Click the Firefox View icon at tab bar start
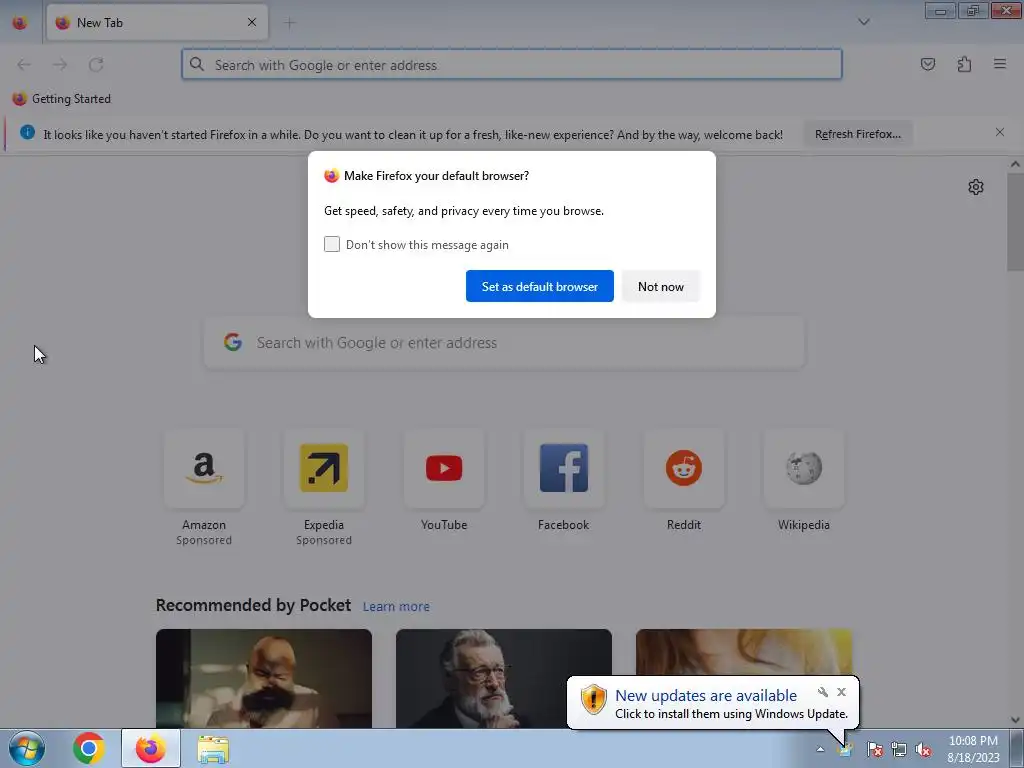Image resolution: width=1024 pixels, height=768 pixels. [20, 23]
